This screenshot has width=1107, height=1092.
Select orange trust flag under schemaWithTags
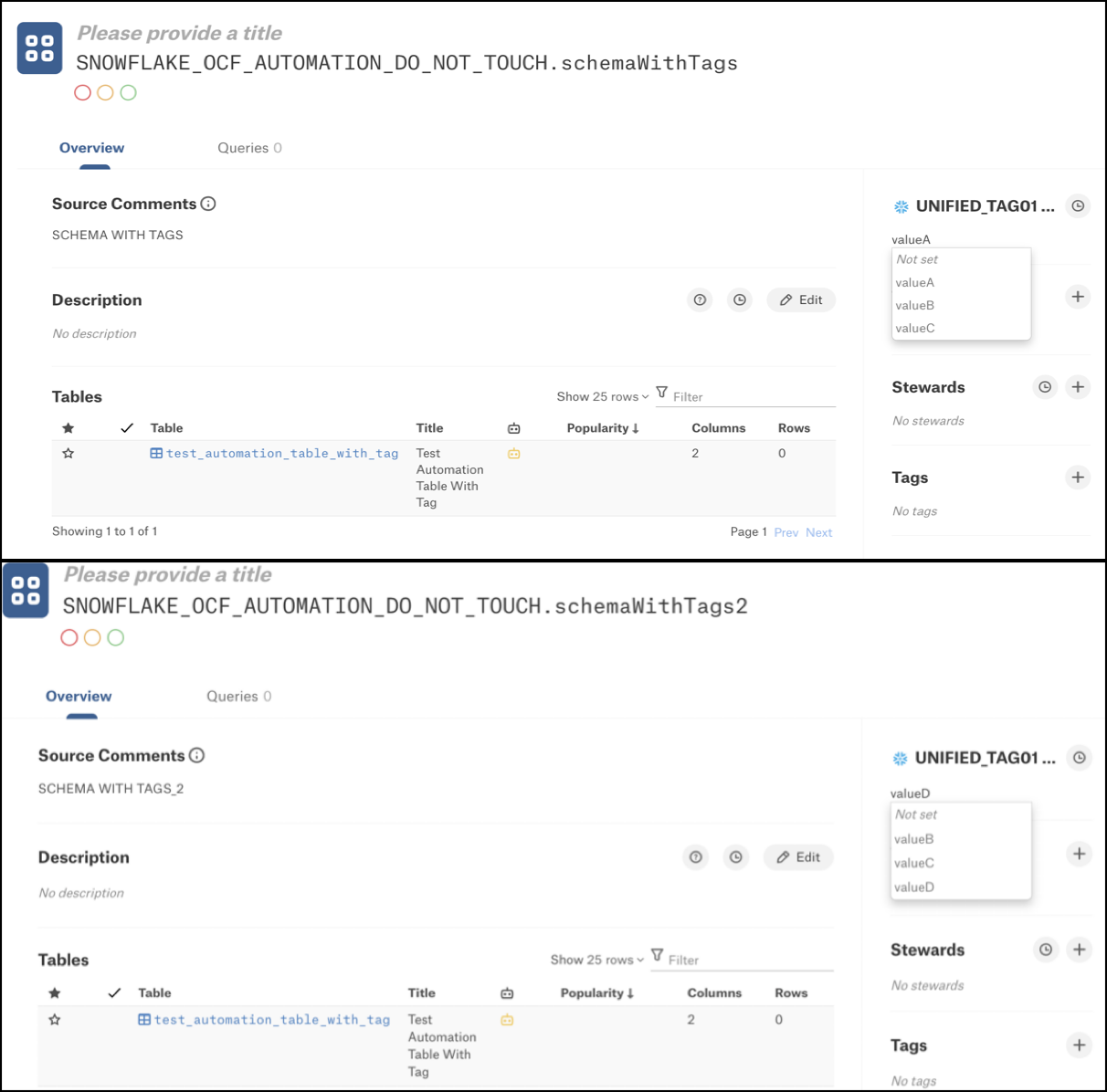point(105,92)
